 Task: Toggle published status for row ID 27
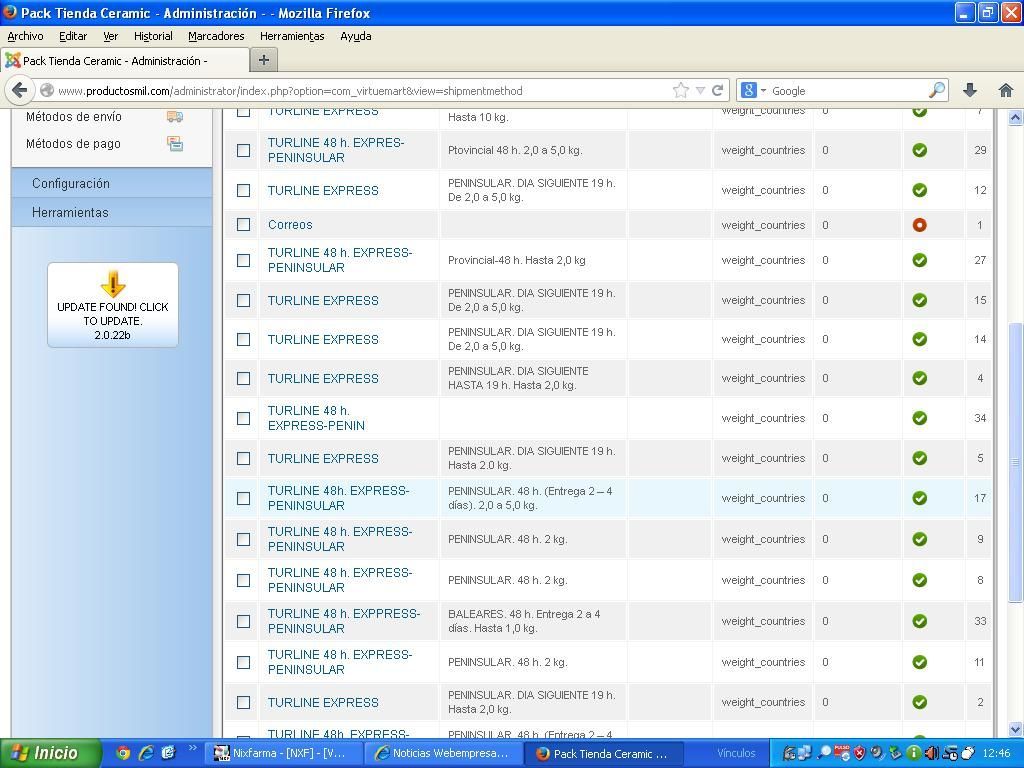tap(920, 260)
